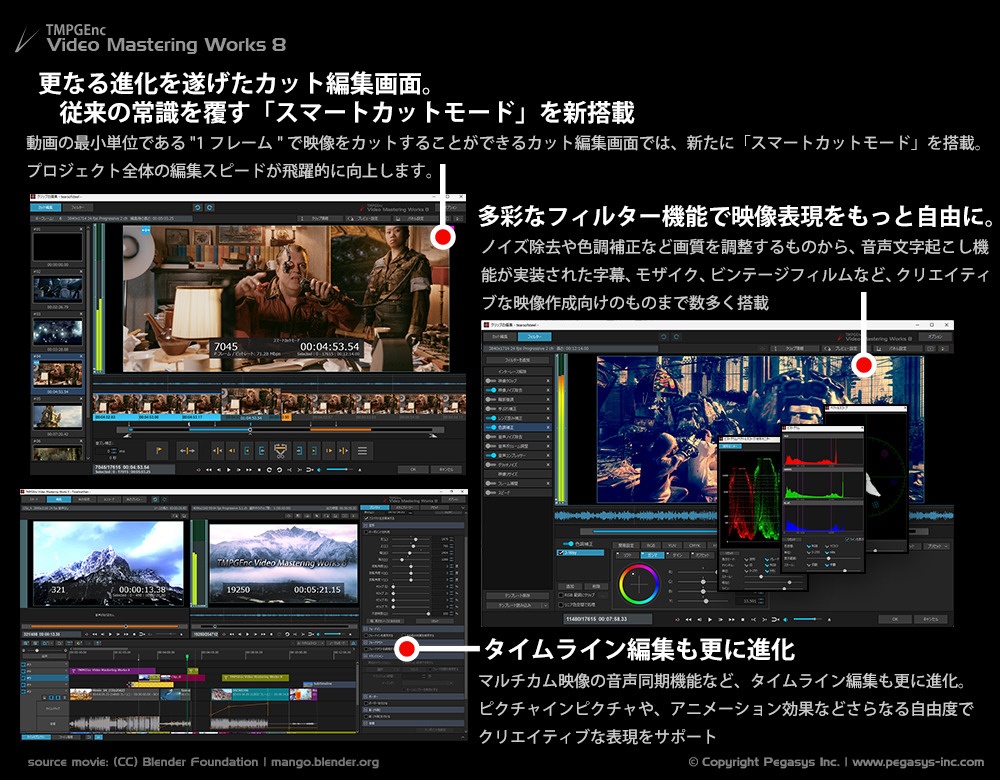Click color wheel in color correction panel
The width and height of the screenshot is (1000, 780).
638,584
